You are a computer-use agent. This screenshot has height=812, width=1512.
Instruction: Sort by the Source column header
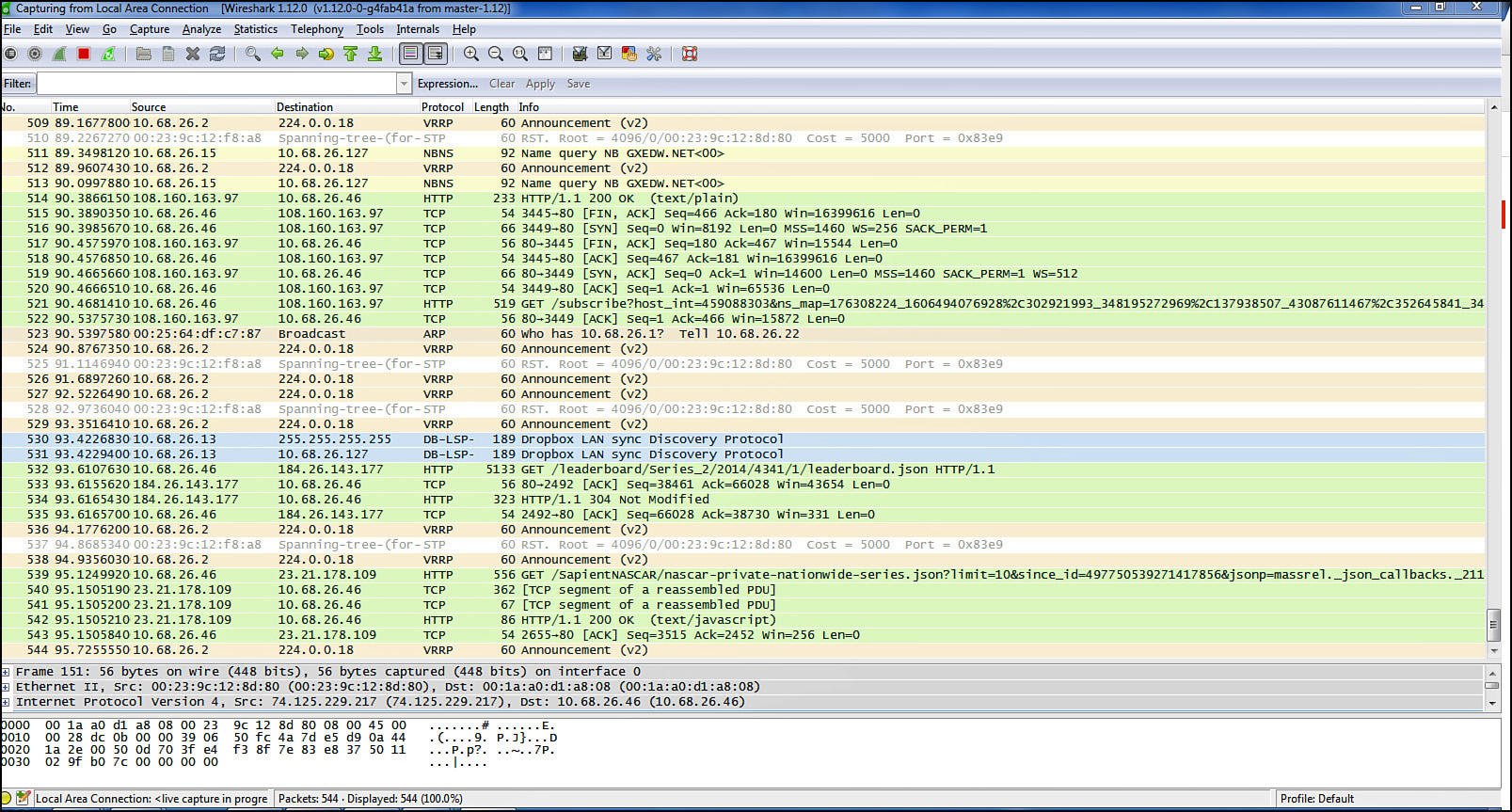[201, 107]
